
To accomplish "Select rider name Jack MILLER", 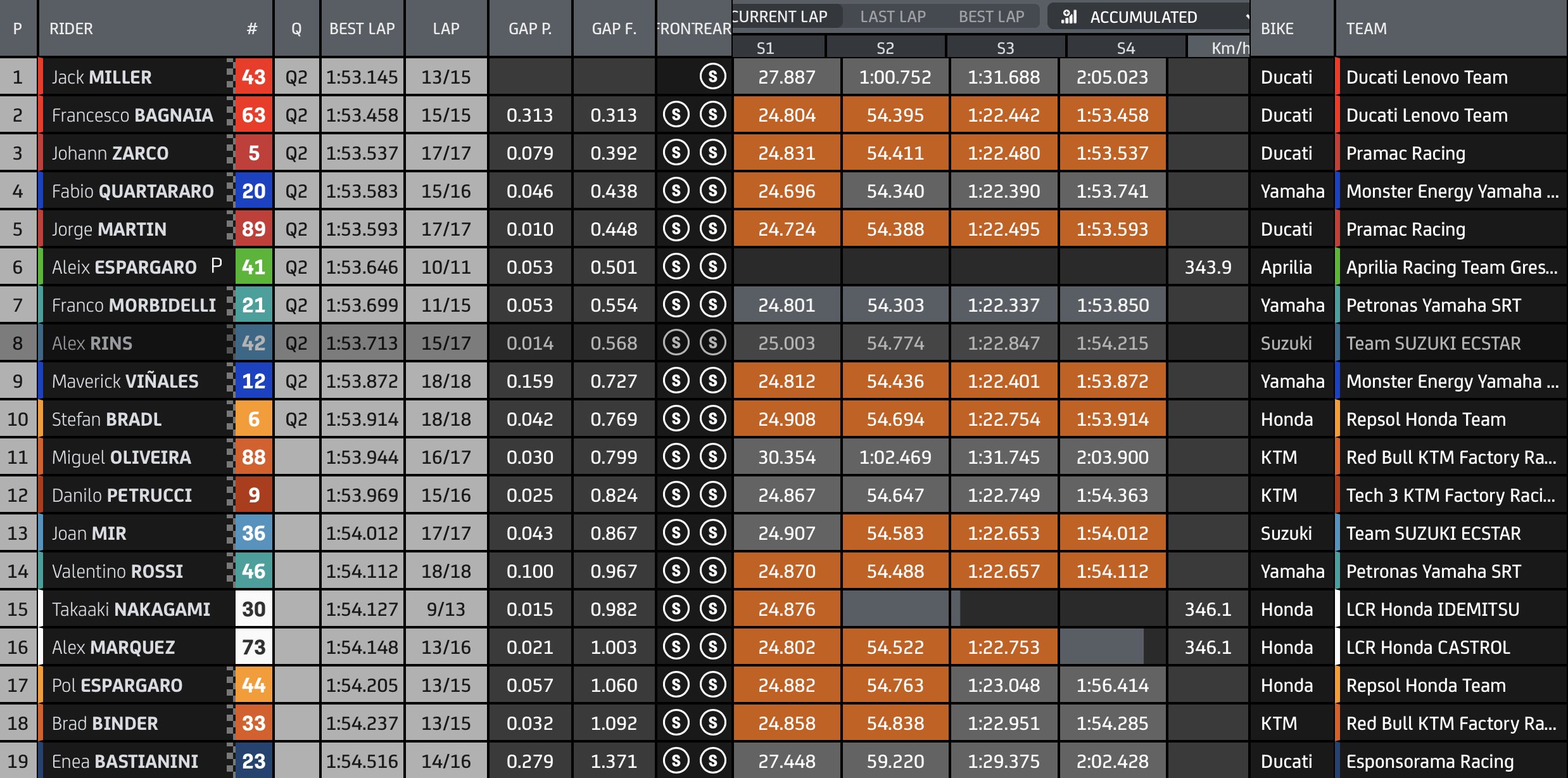I will 102,77.
